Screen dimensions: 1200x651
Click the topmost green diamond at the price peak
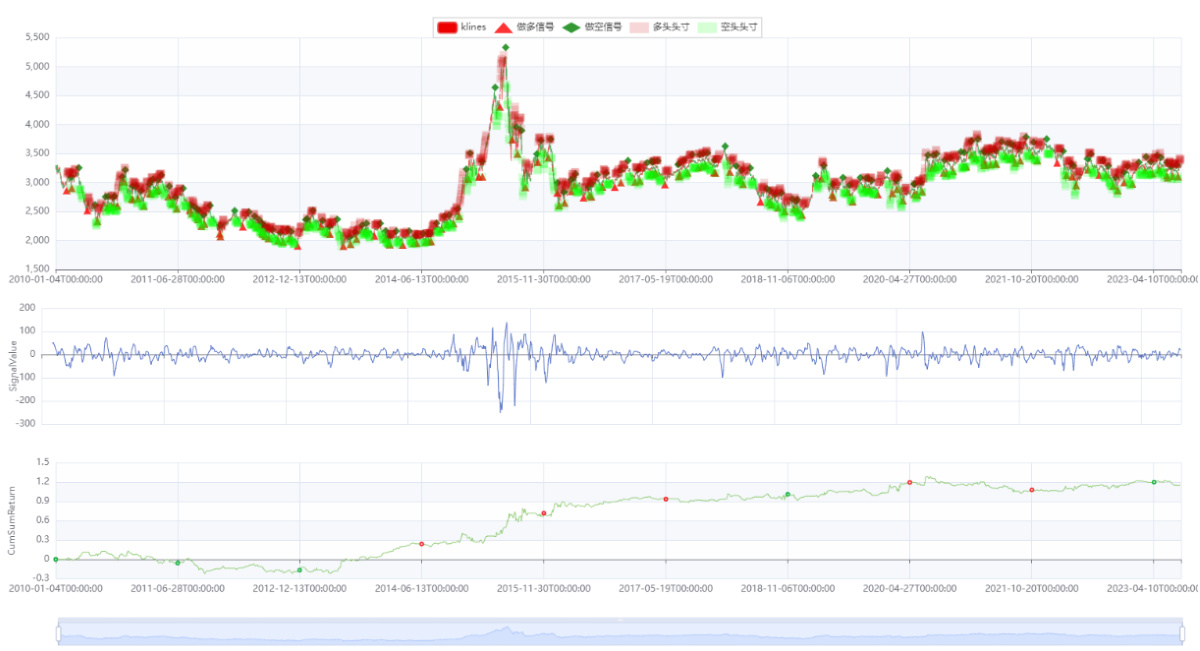click(x=506, y=47)
